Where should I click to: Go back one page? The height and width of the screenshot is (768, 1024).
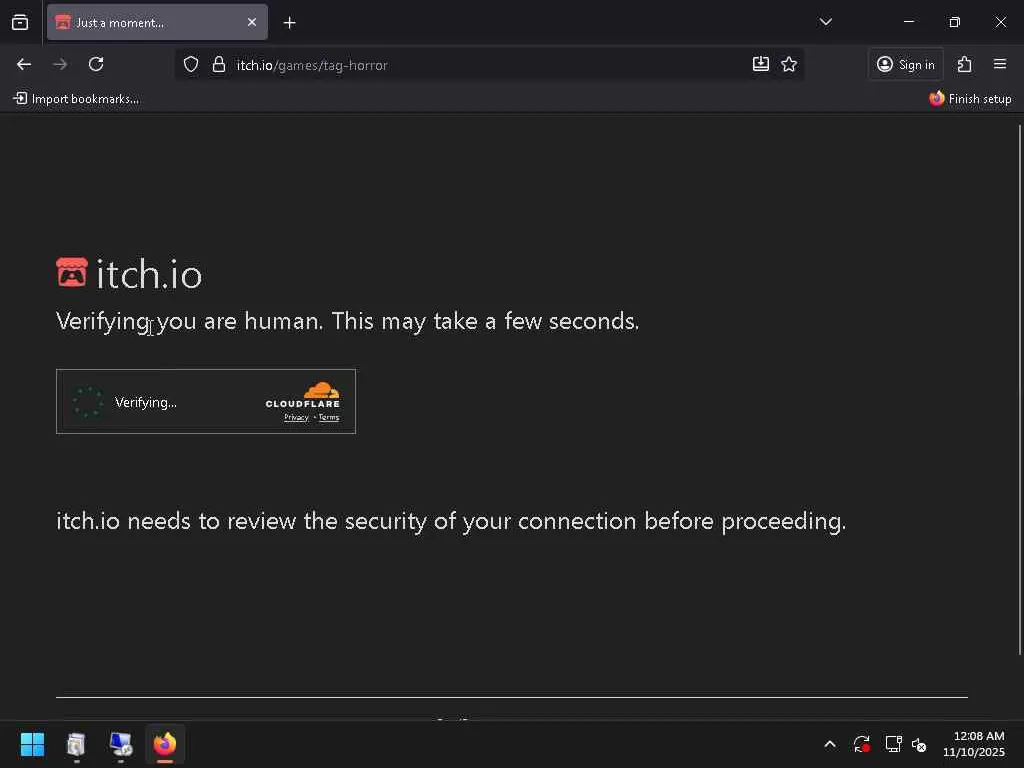click(24, 64)
